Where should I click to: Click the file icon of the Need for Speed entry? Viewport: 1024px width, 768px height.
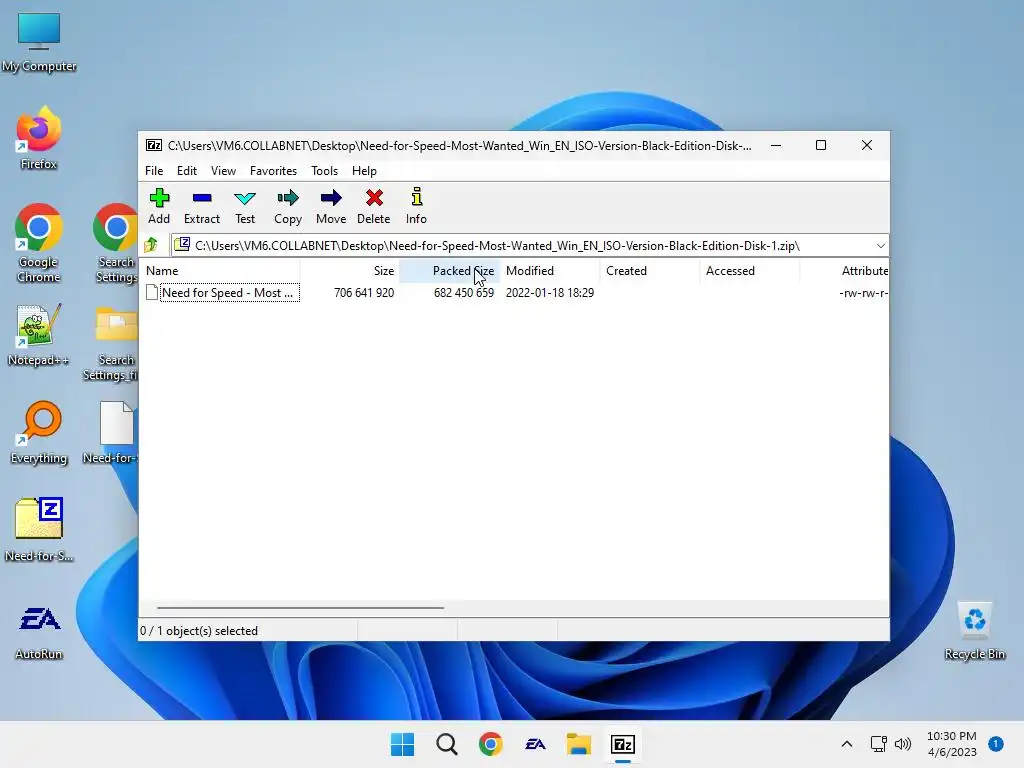pyautogui.click(x=152, y=293)
